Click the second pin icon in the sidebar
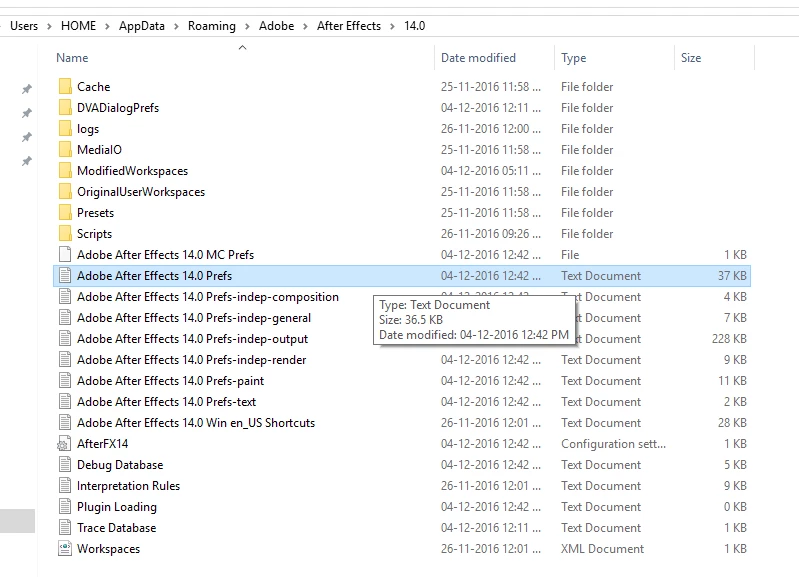 tap(26, 113)
